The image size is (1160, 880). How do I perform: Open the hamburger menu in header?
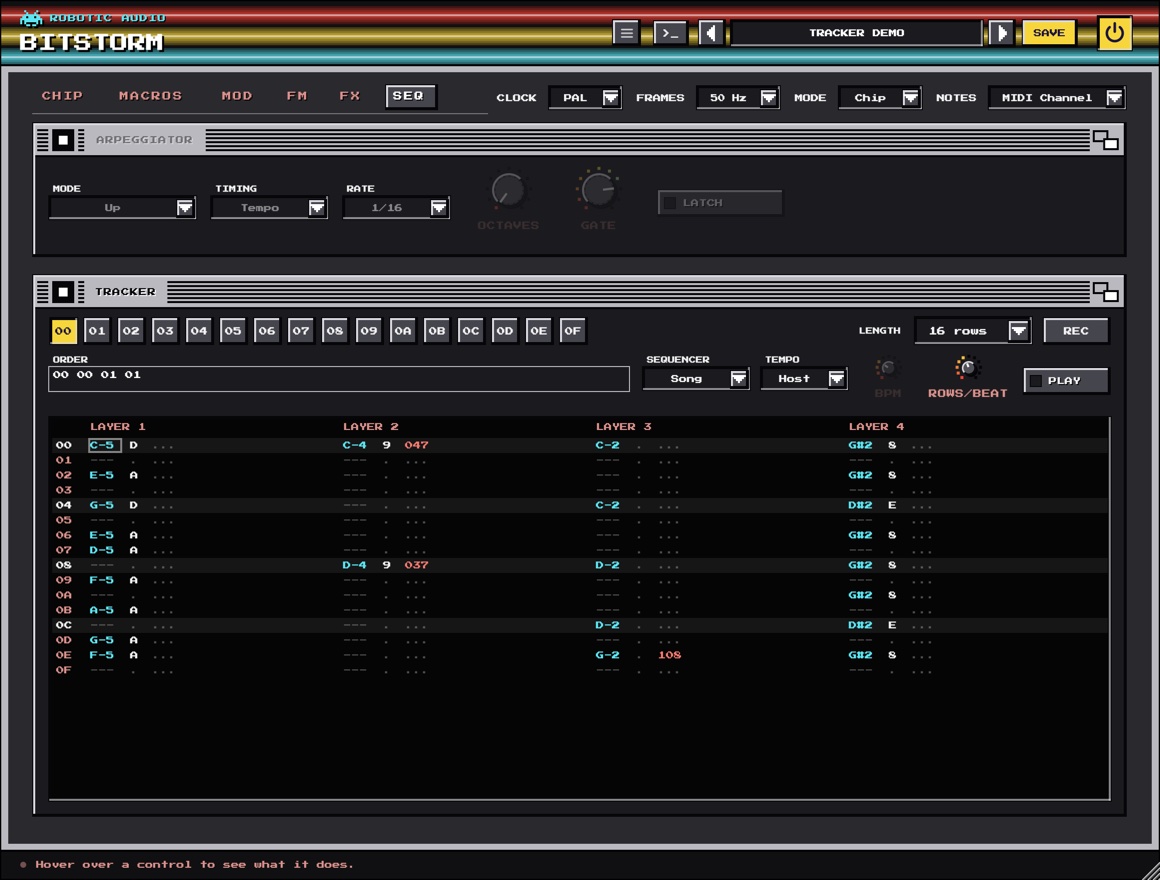pos(626,33)
